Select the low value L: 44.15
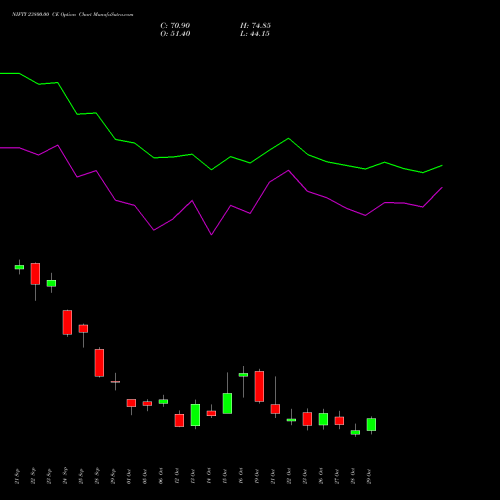The width and height of the screenshot is (500, 500). point(255,34)
